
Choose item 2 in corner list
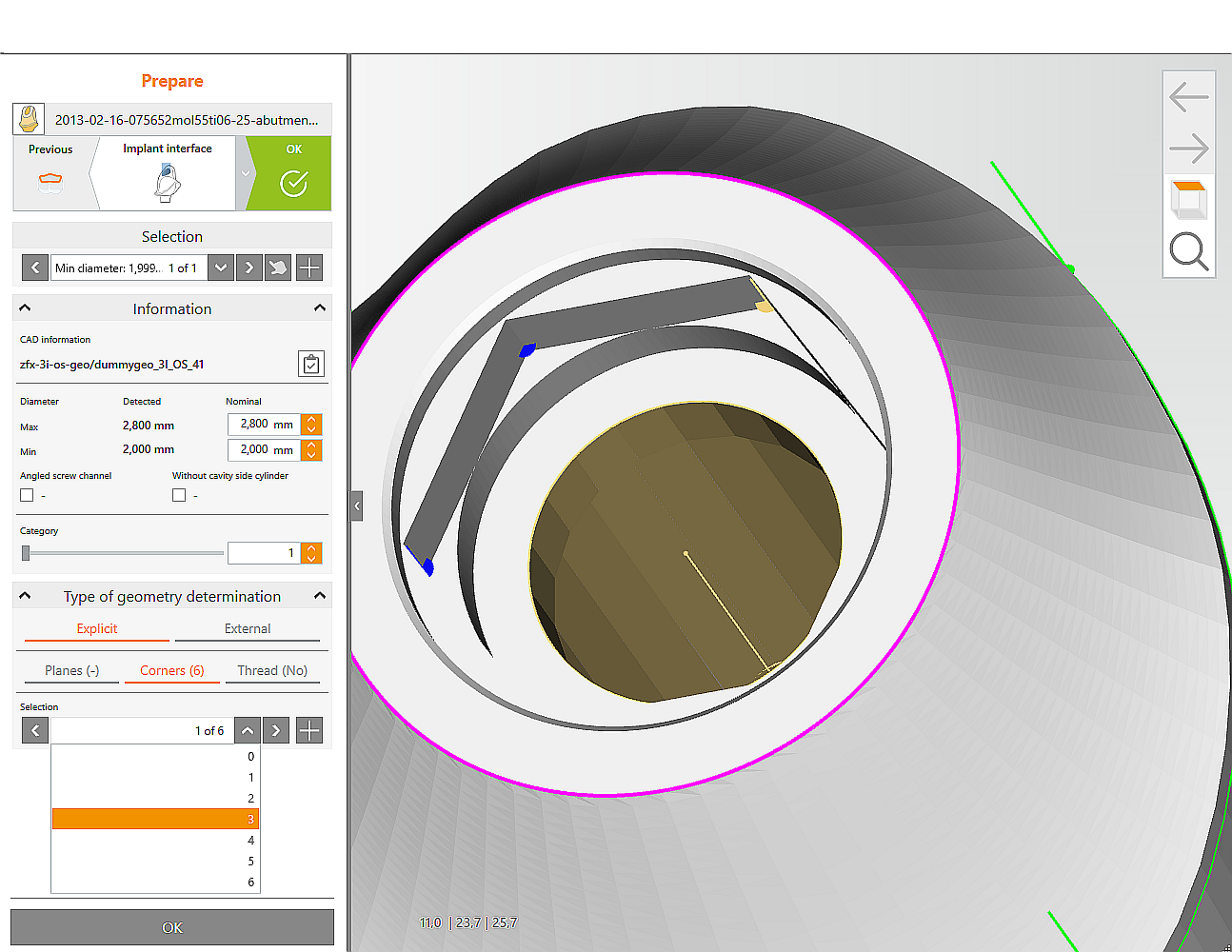point(155,798)
